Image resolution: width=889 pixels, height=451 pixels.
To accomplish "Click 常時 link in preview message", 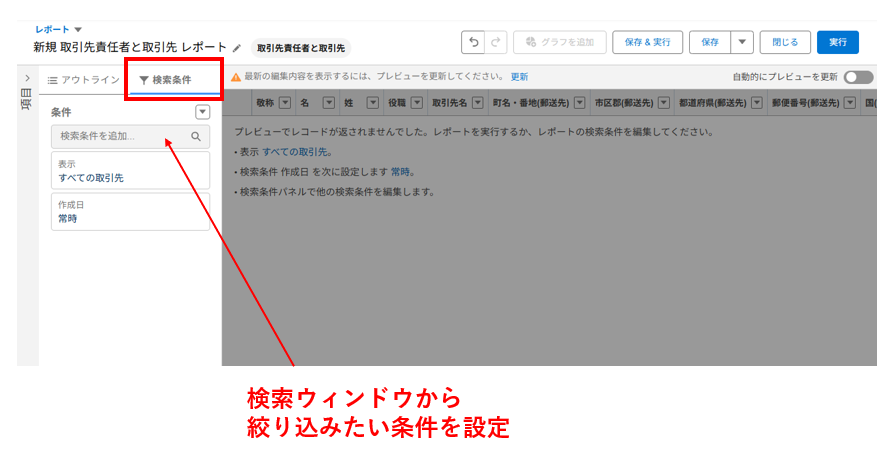I will pos(400,172).
